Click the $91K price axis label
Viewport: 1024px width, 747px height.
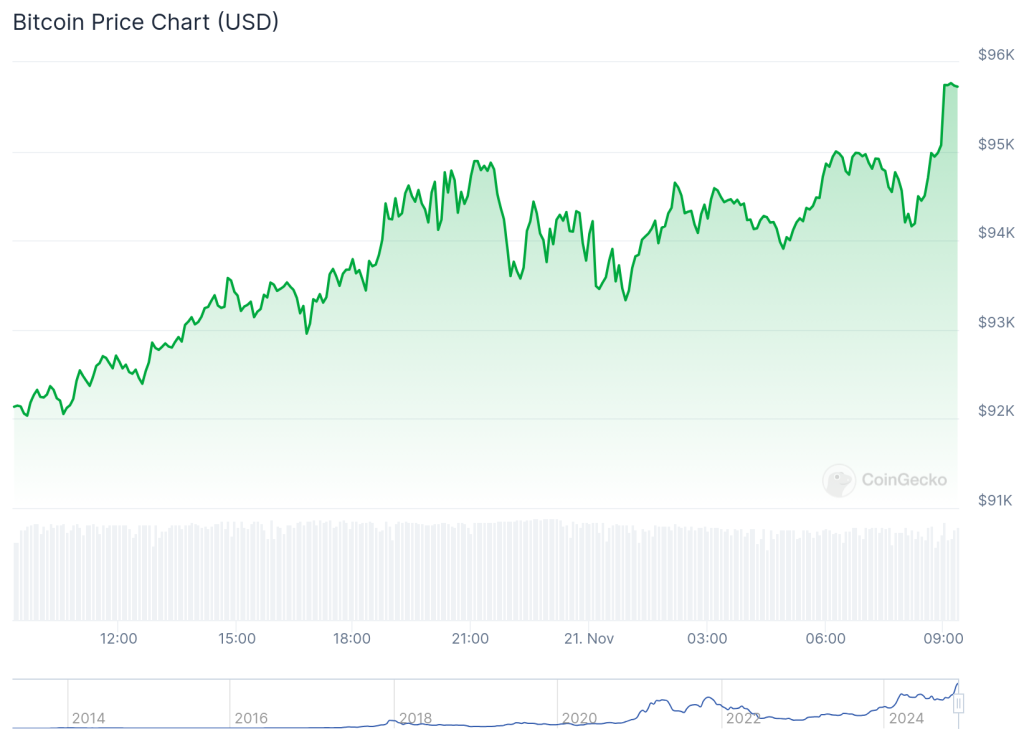coord(996,500)
